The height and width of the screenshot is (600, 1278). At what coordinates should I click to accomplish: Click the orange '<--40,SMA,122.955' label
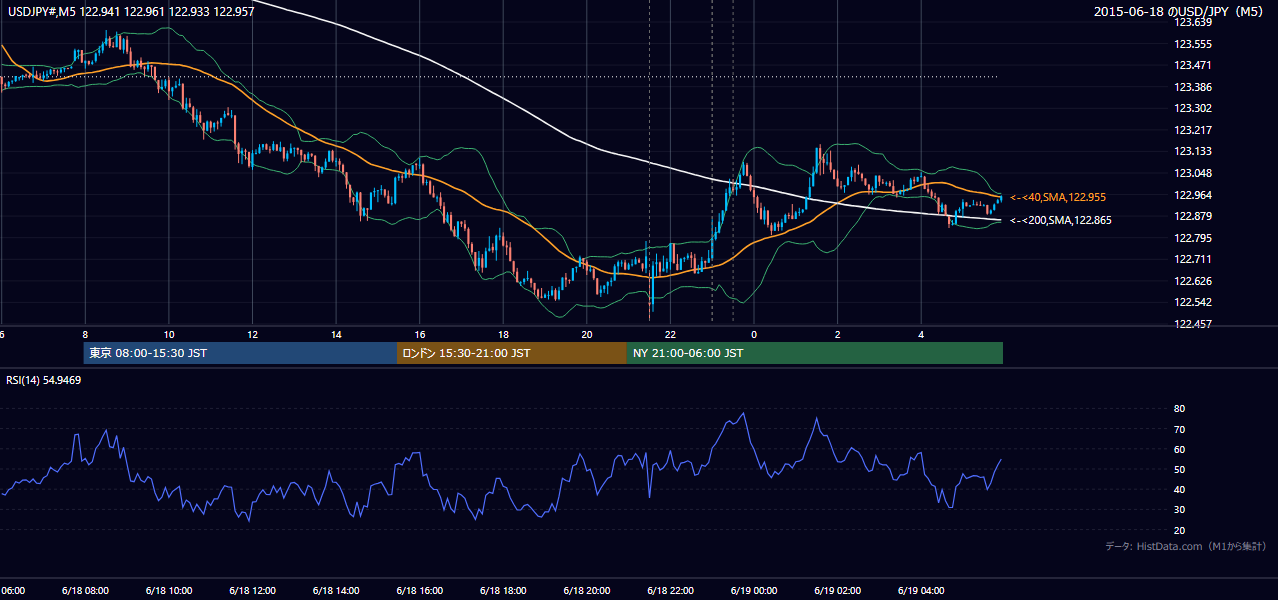pos(1057,198)
